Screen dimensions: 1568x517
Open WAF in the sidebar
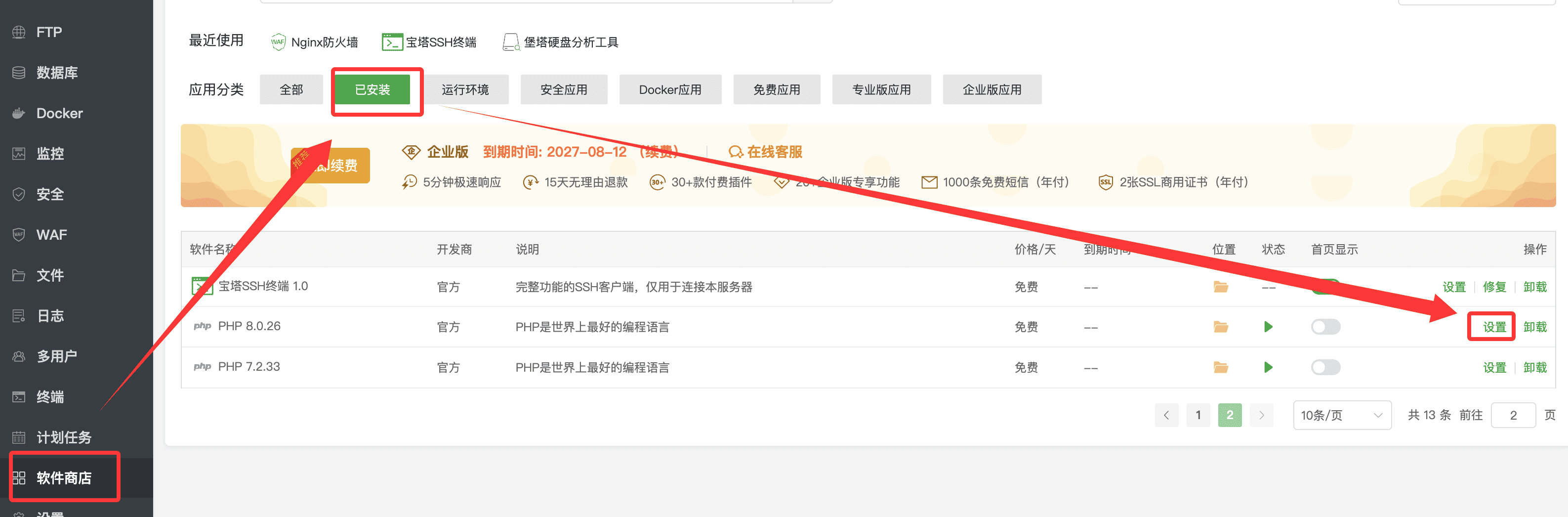pyautogui.click(x=51, y=234)
